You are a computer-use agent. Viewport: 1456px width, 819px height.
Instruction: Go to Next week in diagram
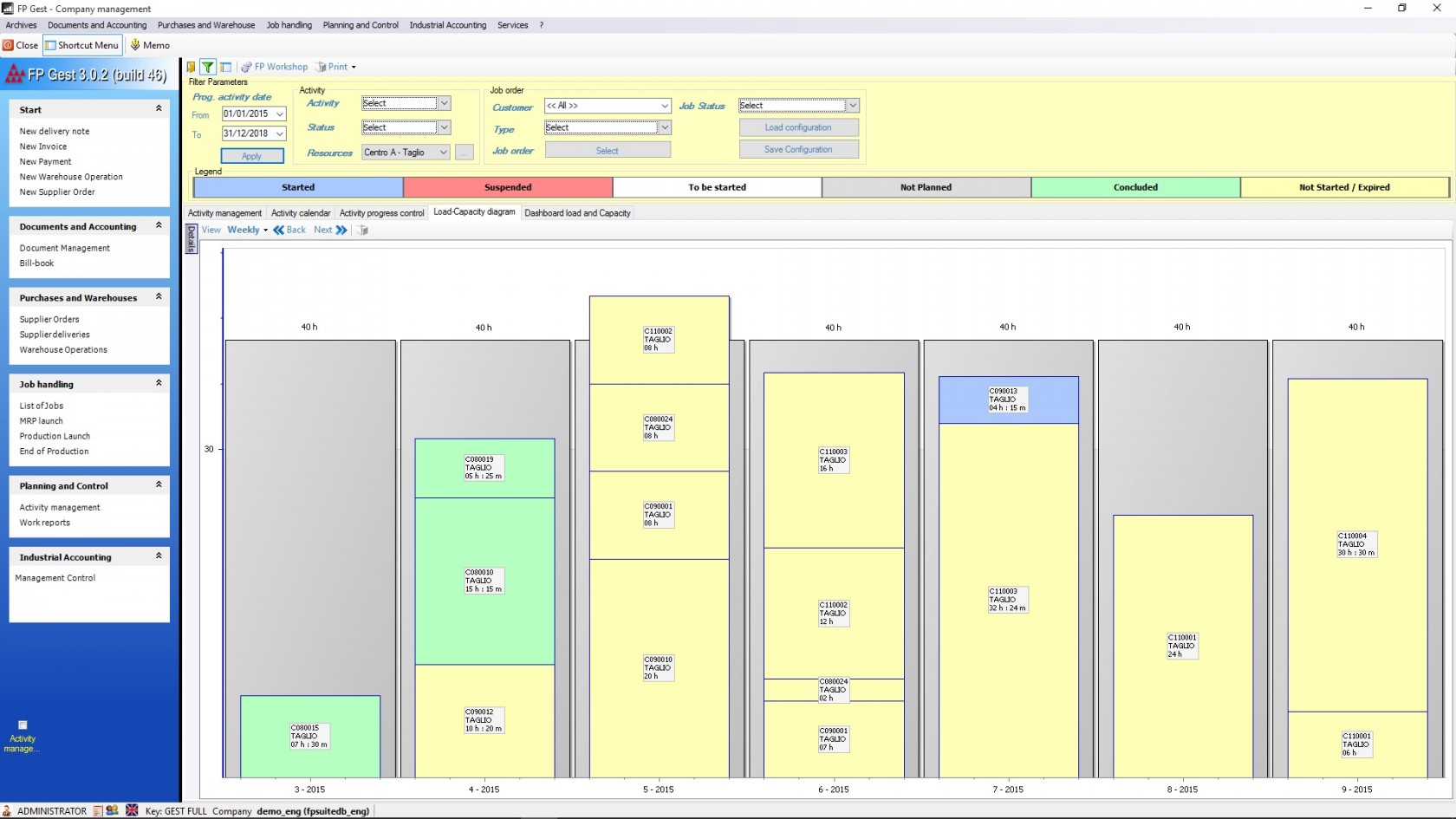[330, 230]
